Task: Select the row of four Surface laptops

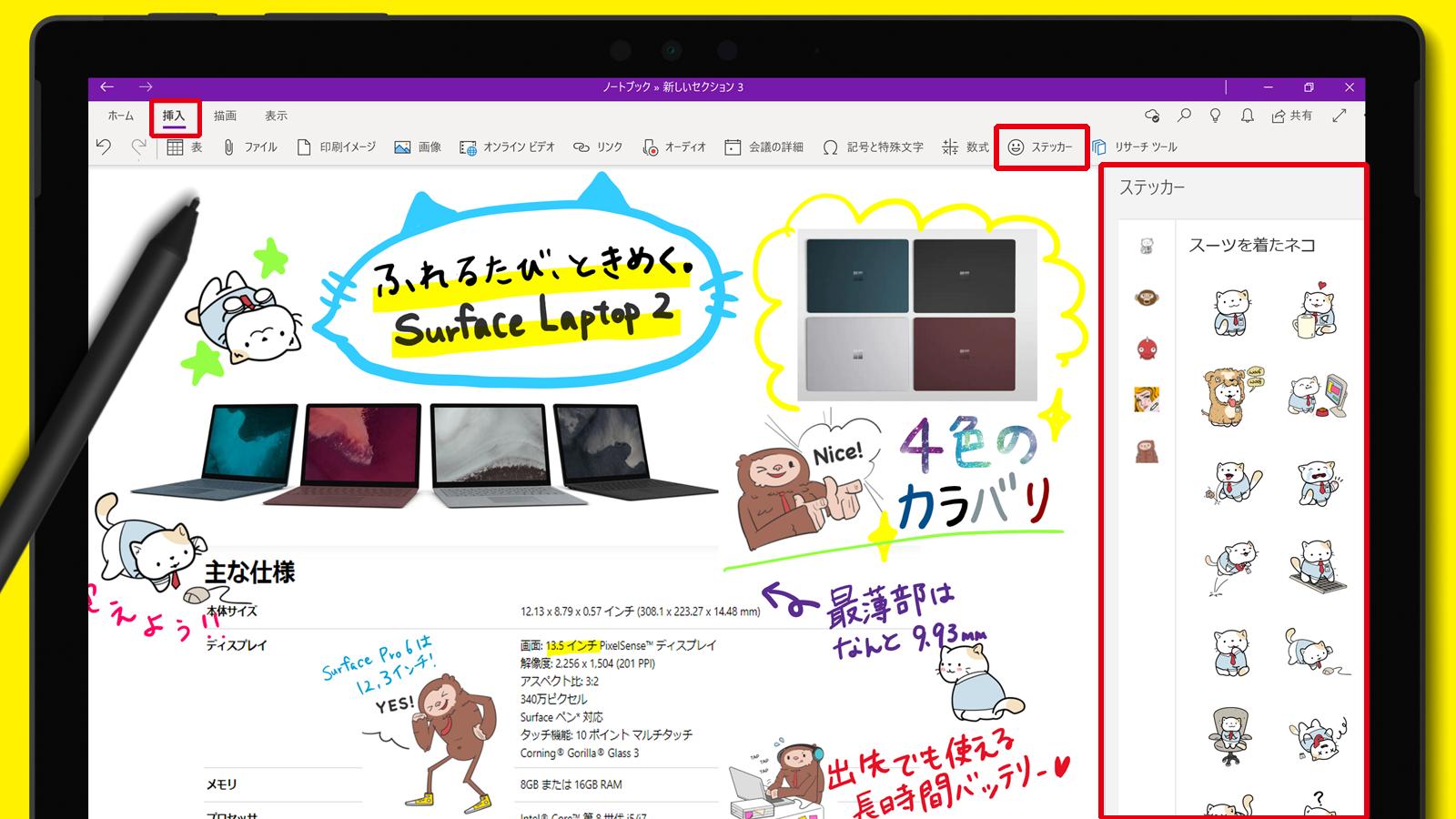Action: coord(423,455)
